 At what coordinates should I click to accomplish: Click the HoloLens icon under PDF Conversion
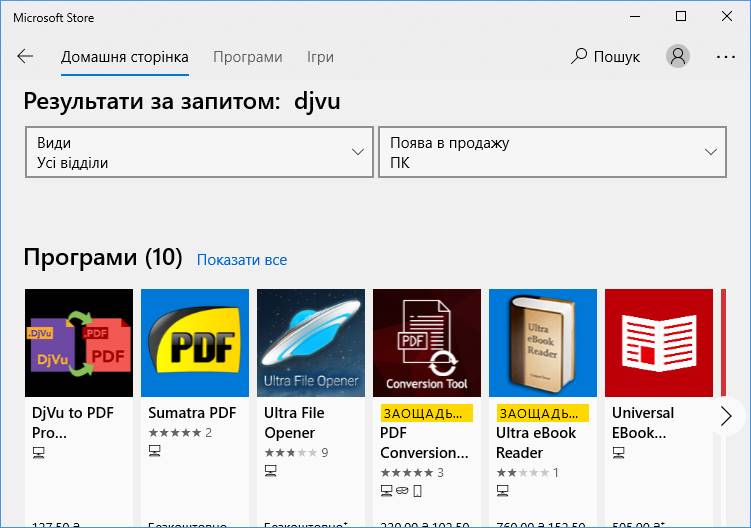pyautogui.click(x=402, y=491)
